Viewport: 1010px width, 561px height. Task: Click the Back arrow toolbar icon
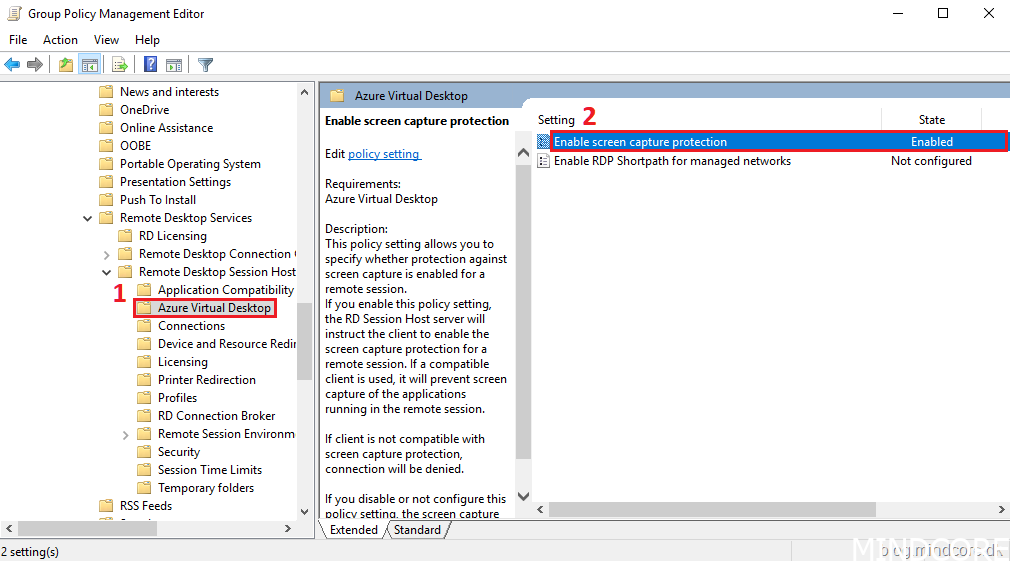pyautogui.click(x=12, y=65)
